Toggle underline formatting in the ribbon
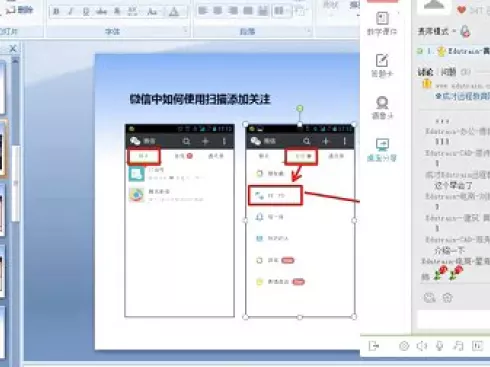Screen dimensions: 490x367 tap(86, 12)
